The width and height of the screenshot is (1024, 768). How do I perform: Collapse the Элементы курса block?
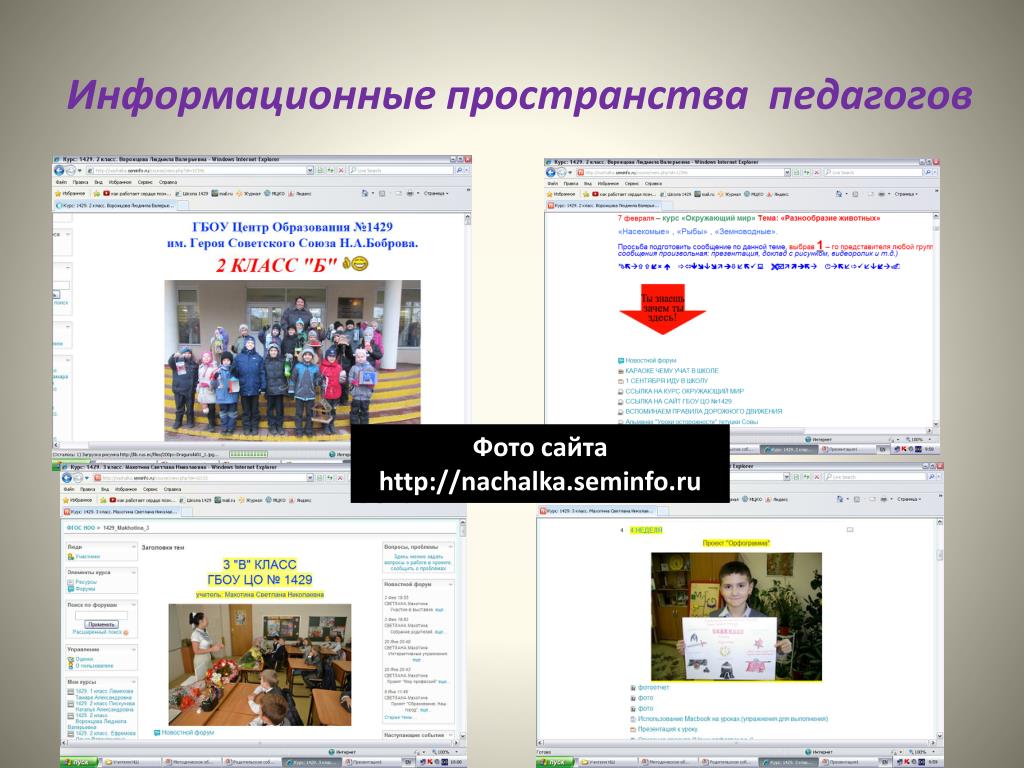[134, 572]
